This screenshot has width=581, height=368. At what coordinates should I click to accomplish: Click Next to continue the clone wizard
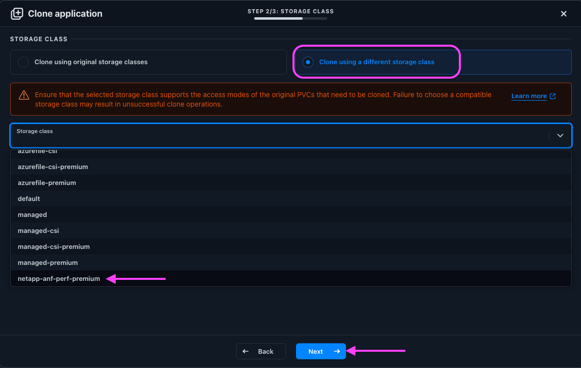pyautogui.click(x=321, y=351)
